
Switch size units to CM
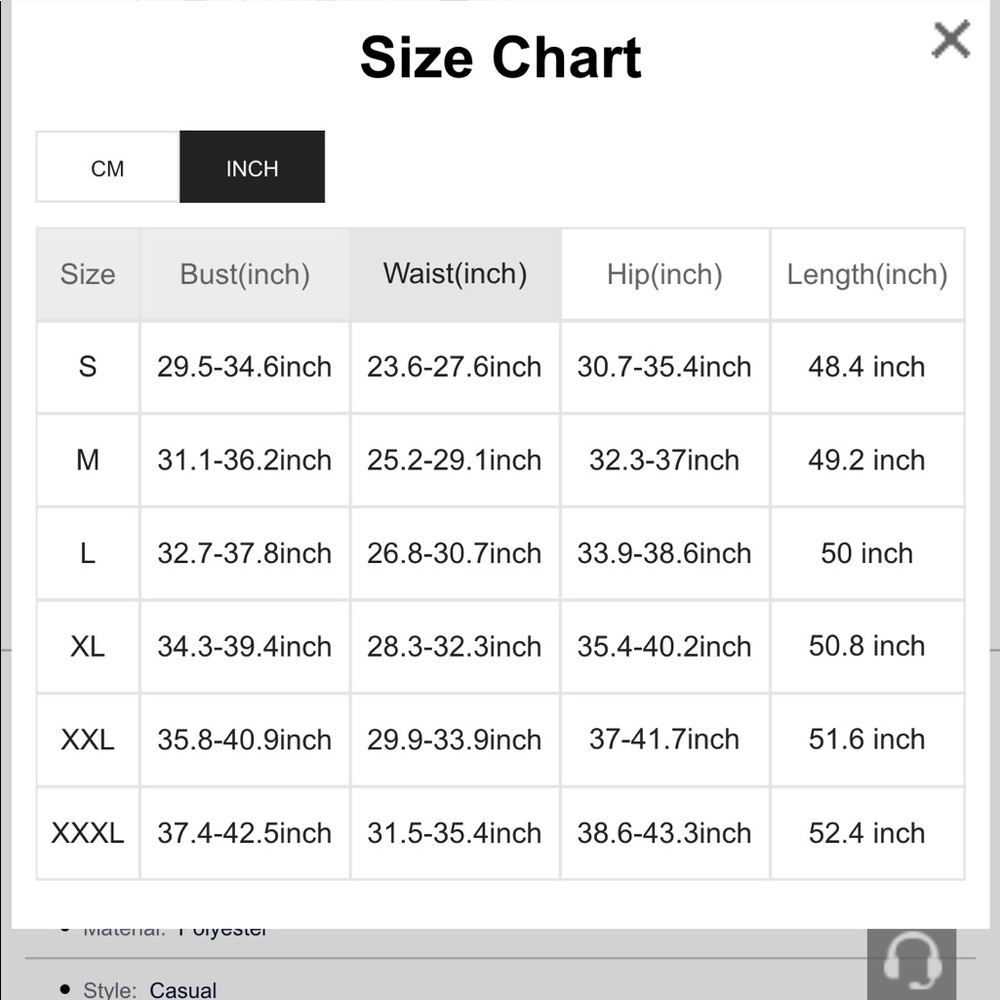point(107,168)
